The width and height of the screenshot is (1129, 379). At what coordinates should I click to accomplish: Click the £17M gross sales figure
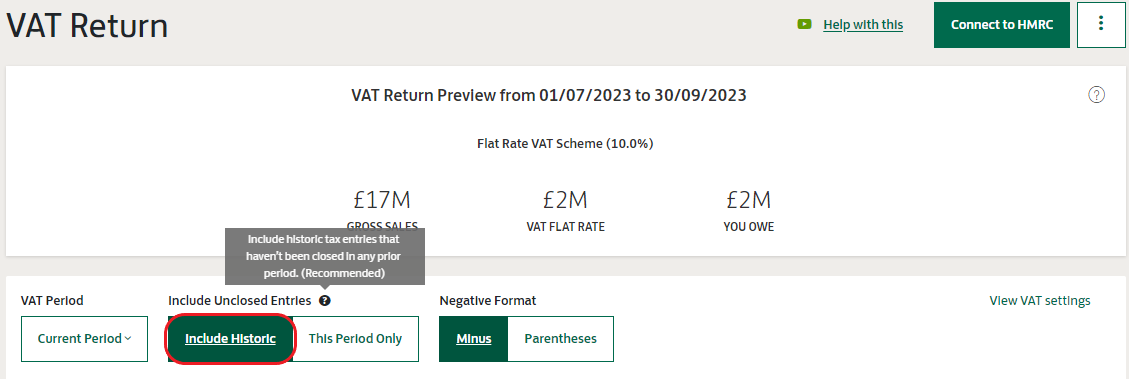coord(382,200)
